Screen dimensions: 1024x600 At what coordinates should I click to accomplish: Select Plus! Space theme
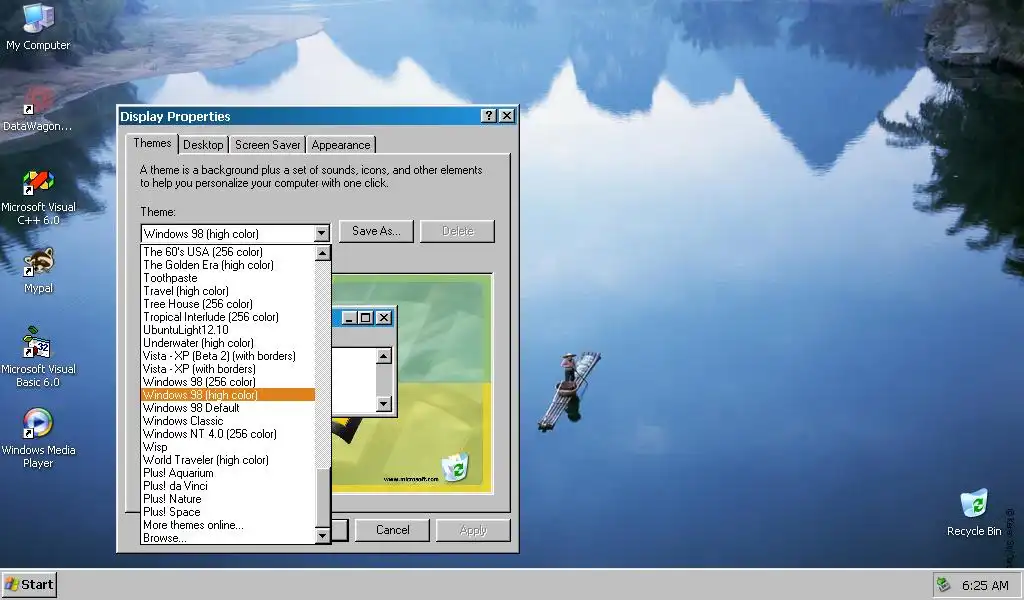point(228,513)
